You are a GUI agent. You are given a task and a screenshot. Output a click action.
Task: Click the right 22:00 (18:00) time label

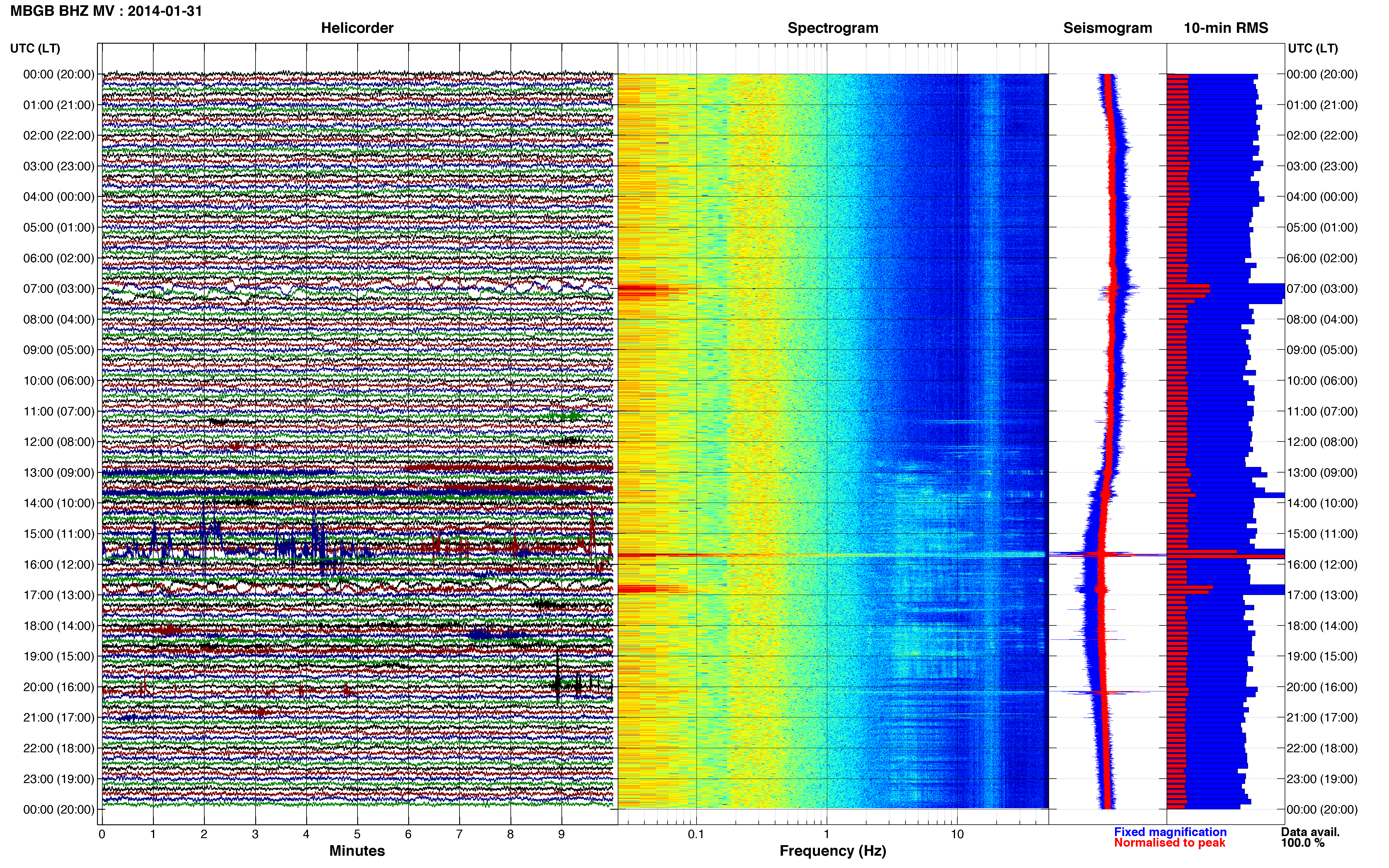[1322, 748]
